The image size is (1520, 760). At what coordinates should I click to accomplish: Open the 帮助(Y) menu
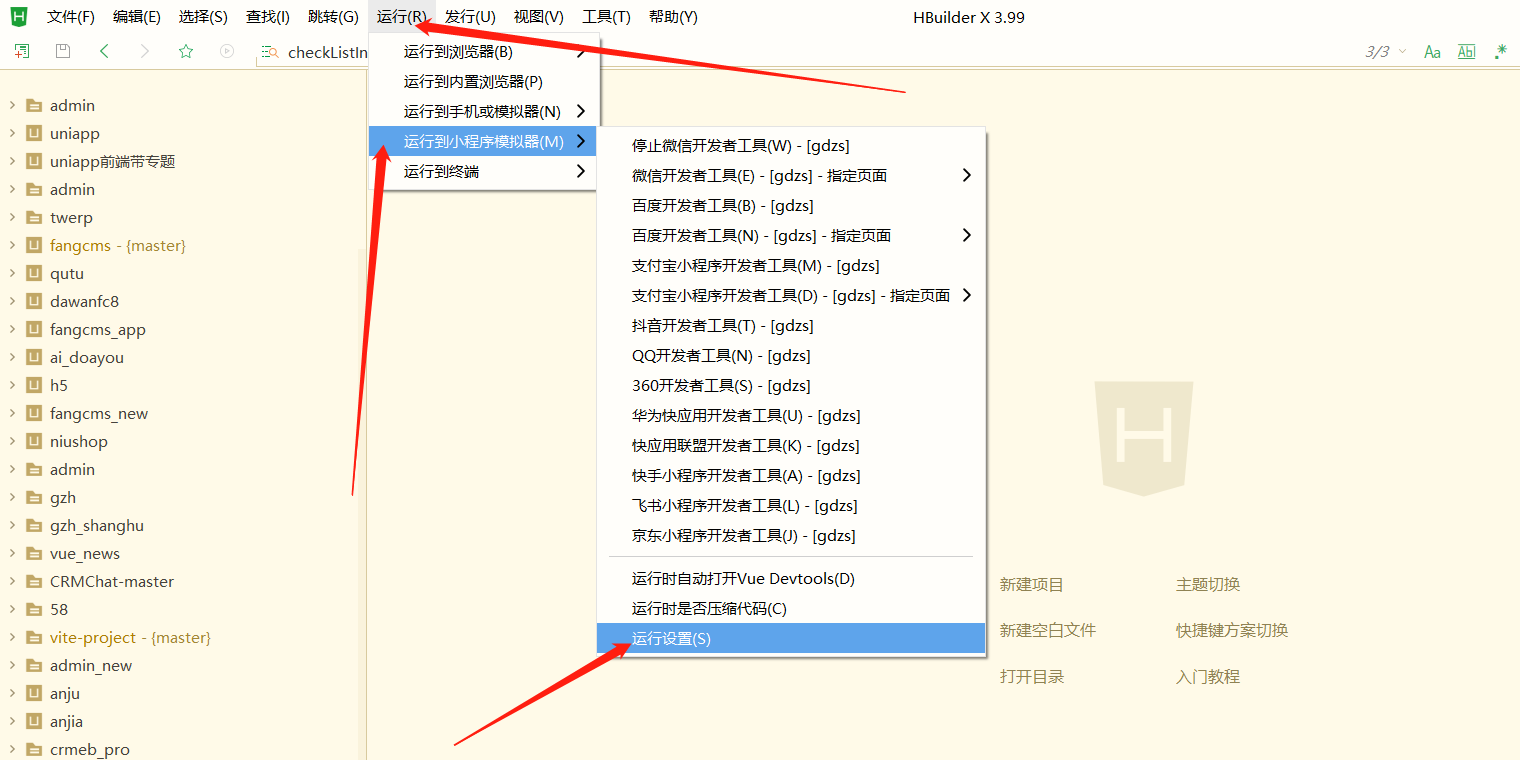click(673, 17)
